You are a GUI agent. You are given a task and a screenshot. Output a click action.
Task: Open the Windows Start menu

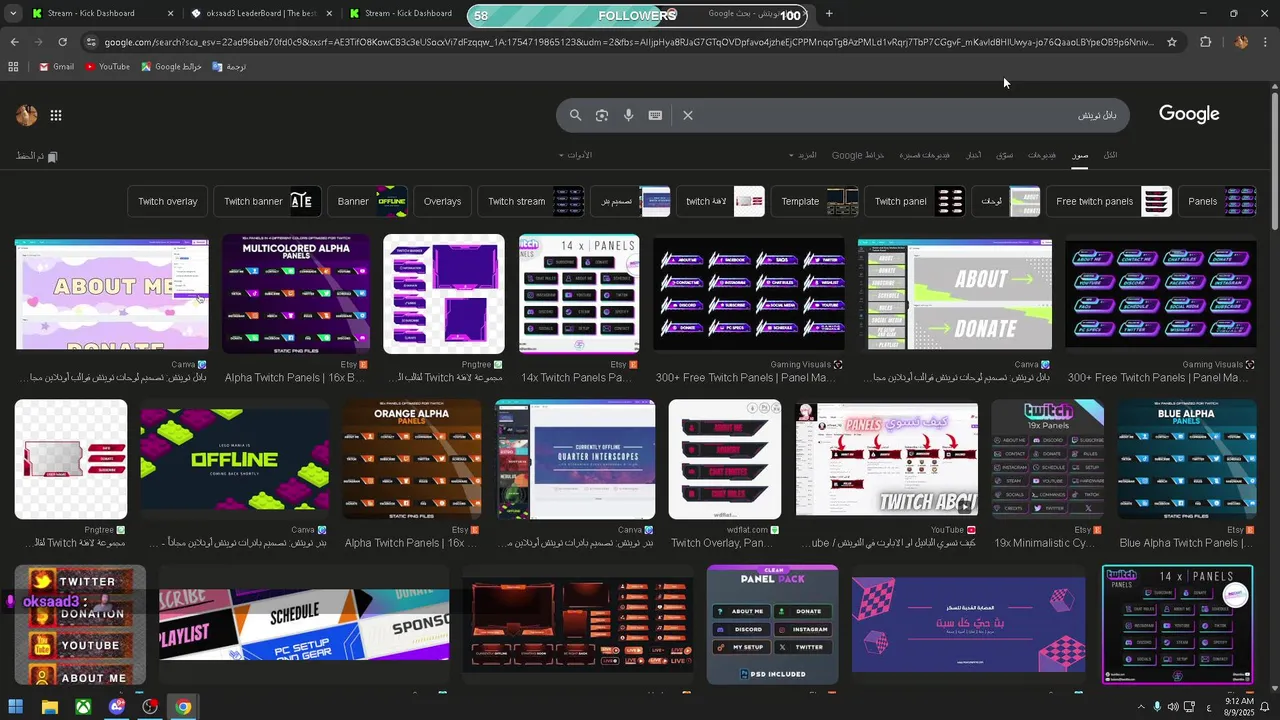point(15,707)
